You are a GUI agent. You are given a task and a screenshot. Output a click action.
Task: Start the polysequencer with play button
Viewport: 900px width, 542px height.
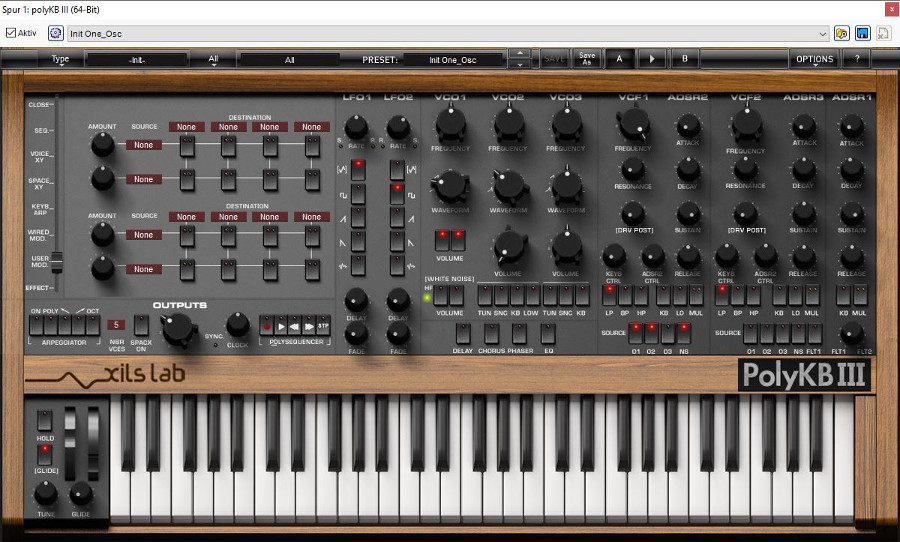click(x=281, y=326)
